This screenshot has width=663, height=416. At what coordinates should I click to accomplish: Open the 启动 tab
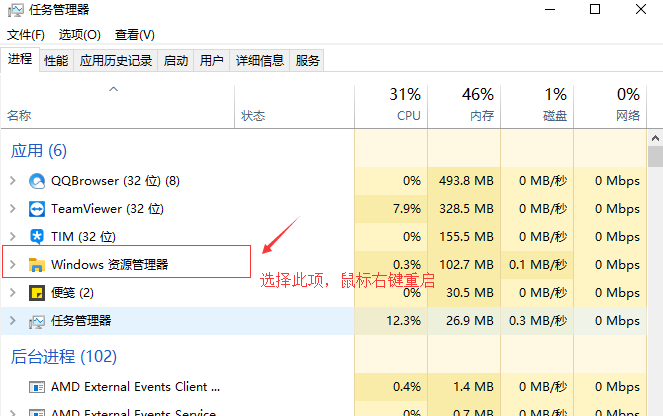(x=176, y=61)
